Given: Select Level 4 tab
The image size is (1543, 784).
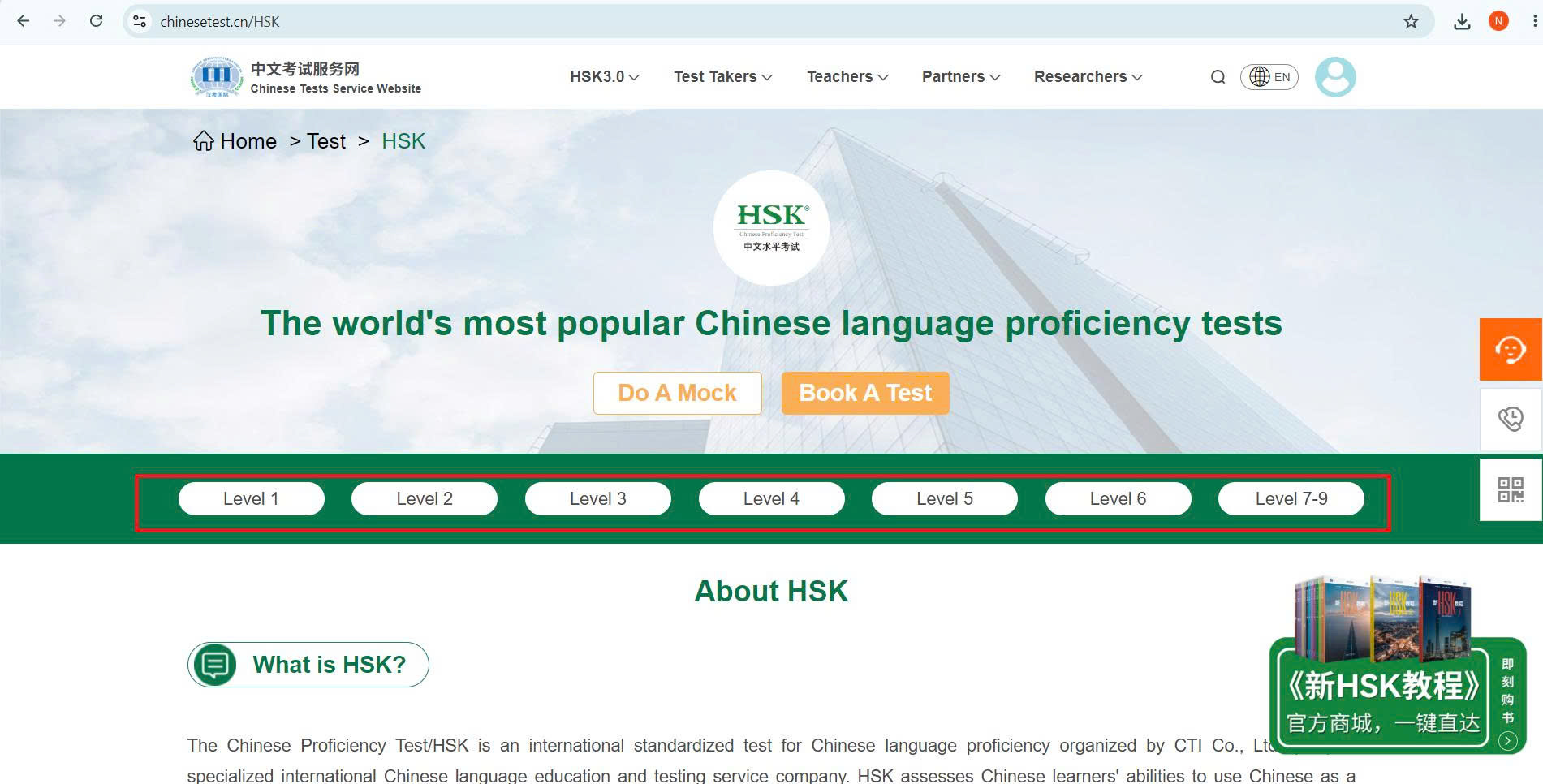Looking at the screenshot, I should tap(771, 499).
